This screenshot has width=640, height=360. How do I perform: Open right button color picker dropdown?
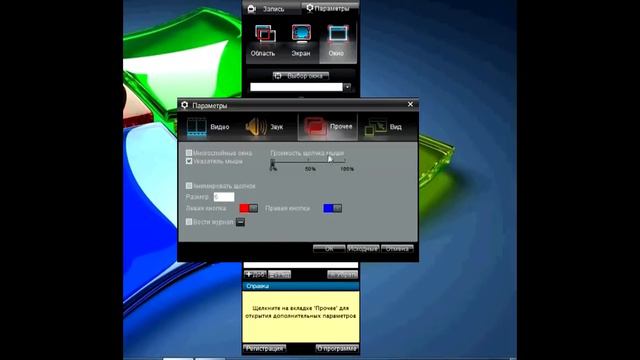tap(338, 208)
